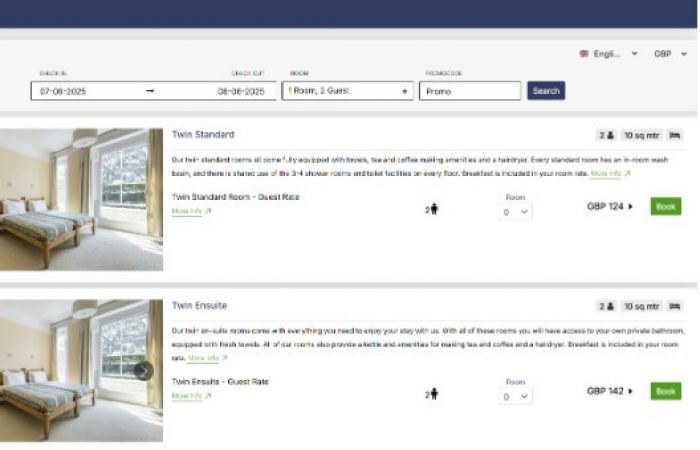The image size is (700, 450).
Task: Click the next-image arrow on Twin Ensuite photo
Action: pyautogui.click(x=144, y=371)
